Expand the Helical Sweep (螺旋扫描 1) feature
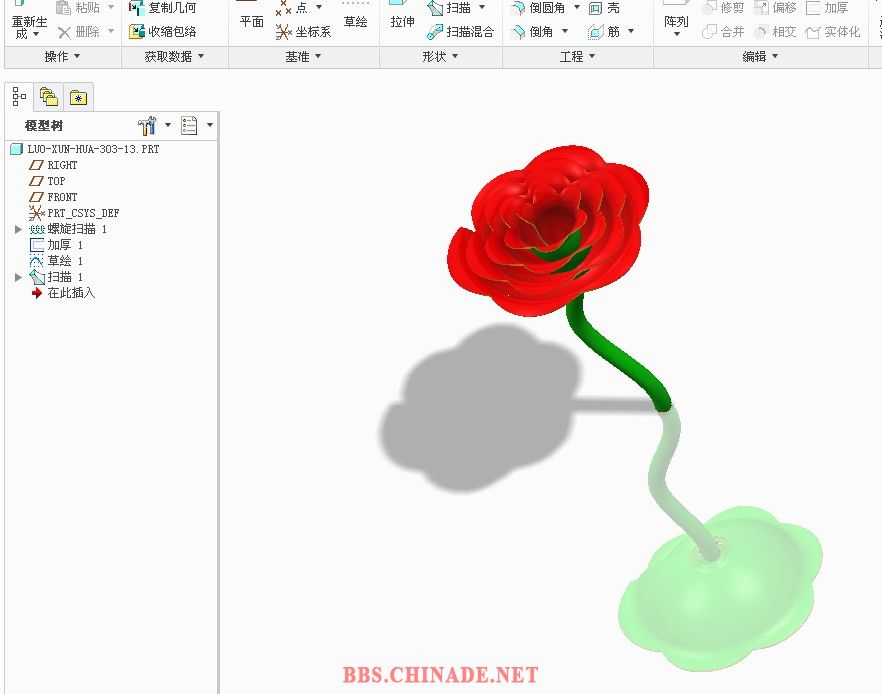The width and height of the screenshot is (882, 694). [x=18, y=229]
